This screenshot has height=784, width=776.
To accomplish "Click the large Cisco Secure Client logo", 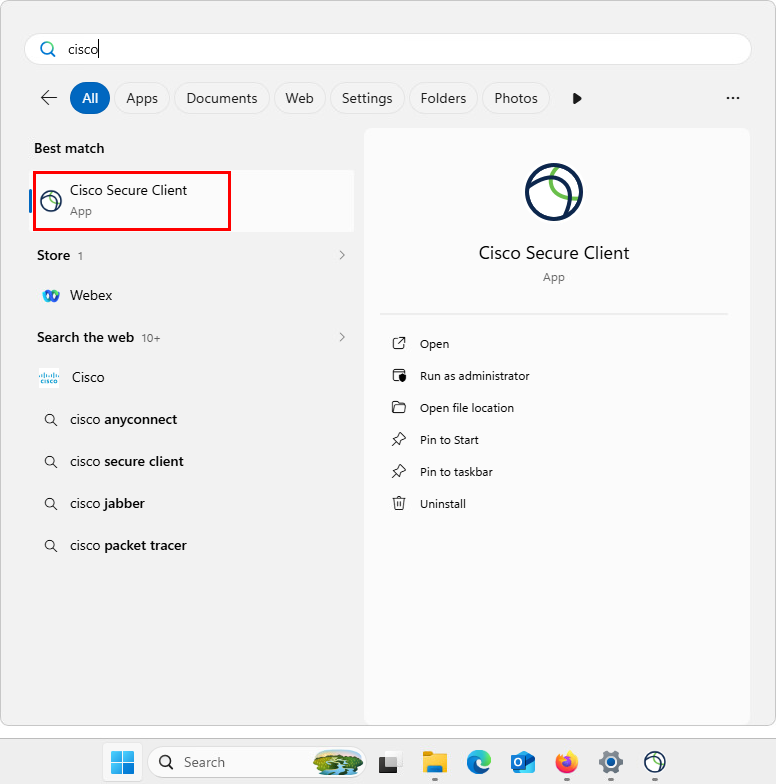I will tap(554, 192).
